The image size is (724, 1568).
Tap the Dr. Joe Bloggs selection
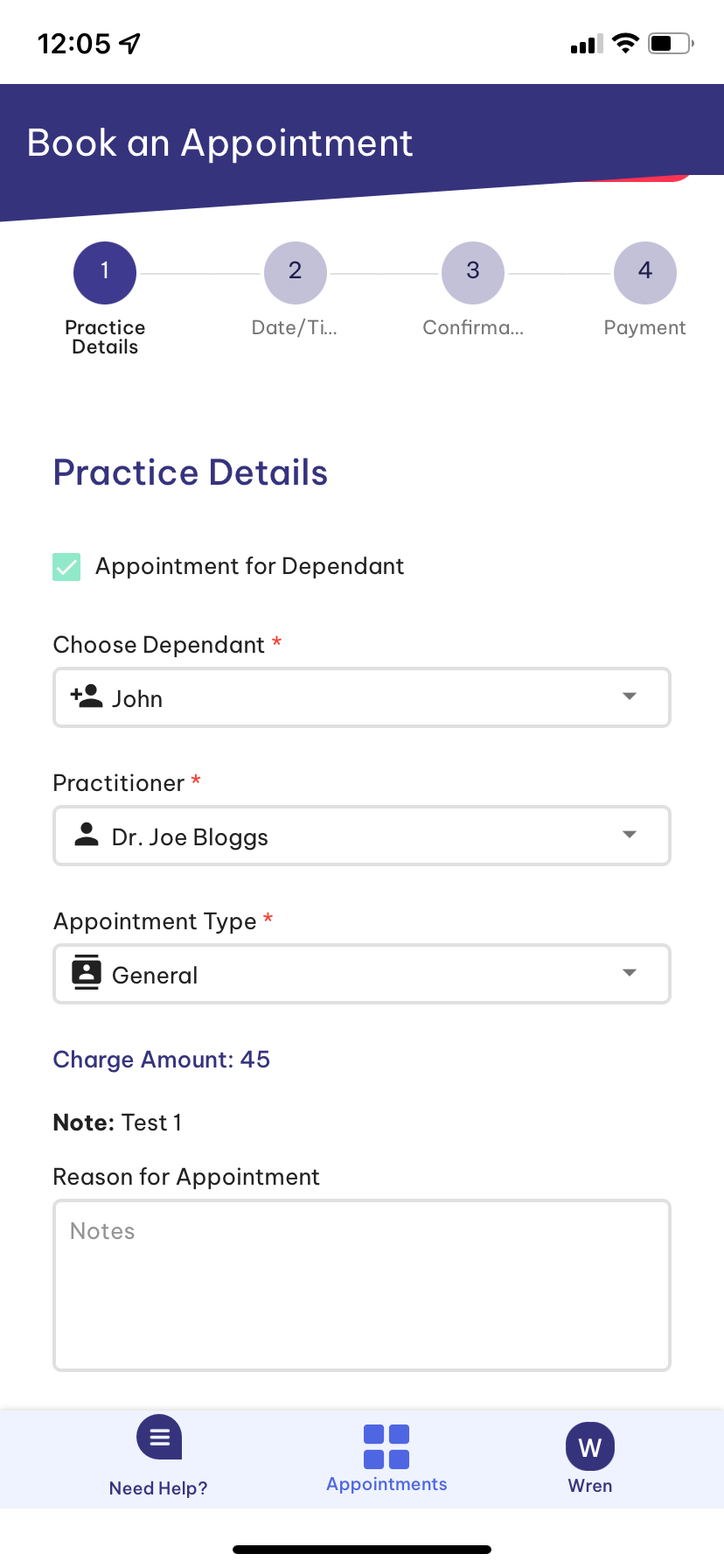click(x=190, y=837)
